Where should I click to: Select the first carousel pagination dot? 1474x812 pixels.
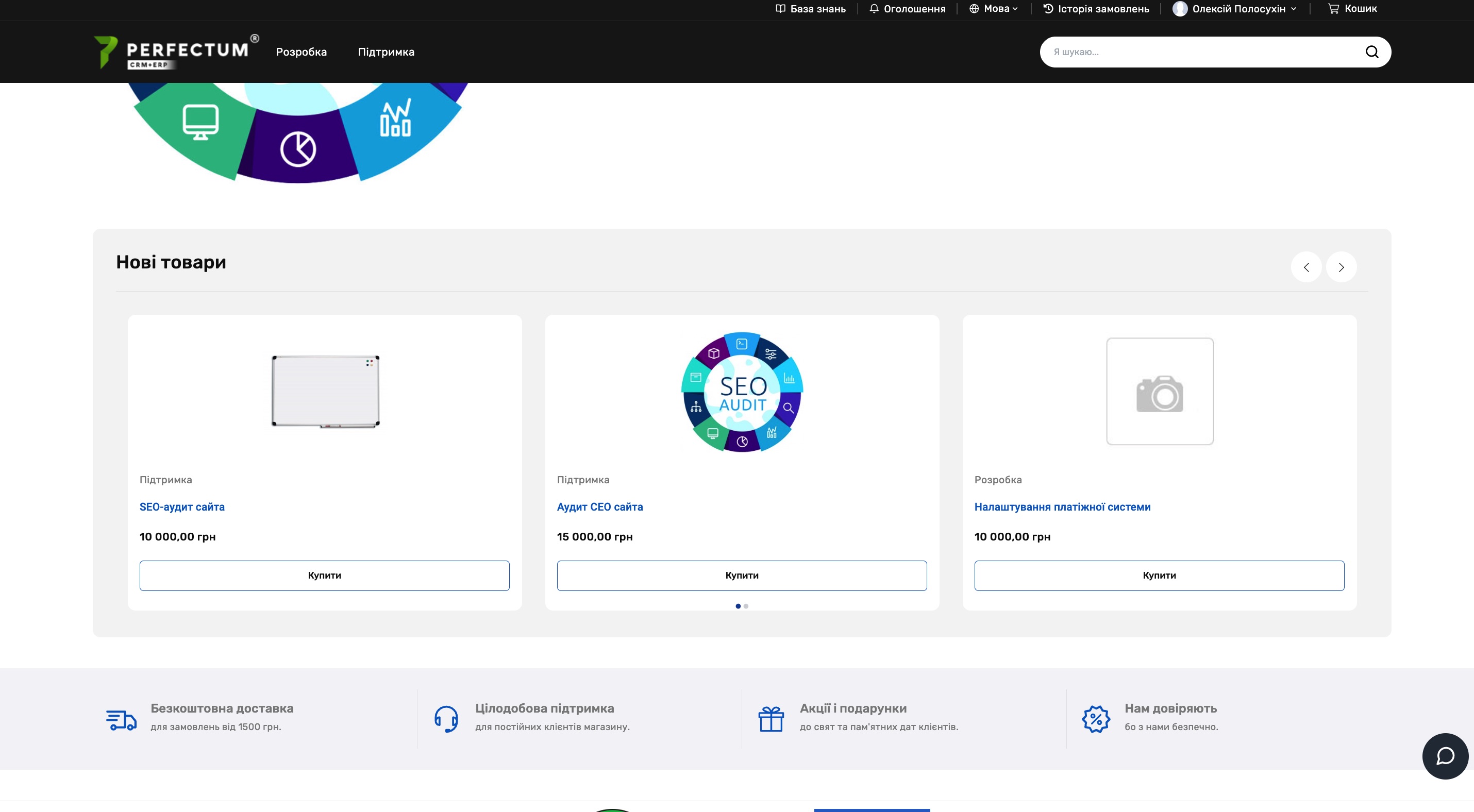click(738, 606)
